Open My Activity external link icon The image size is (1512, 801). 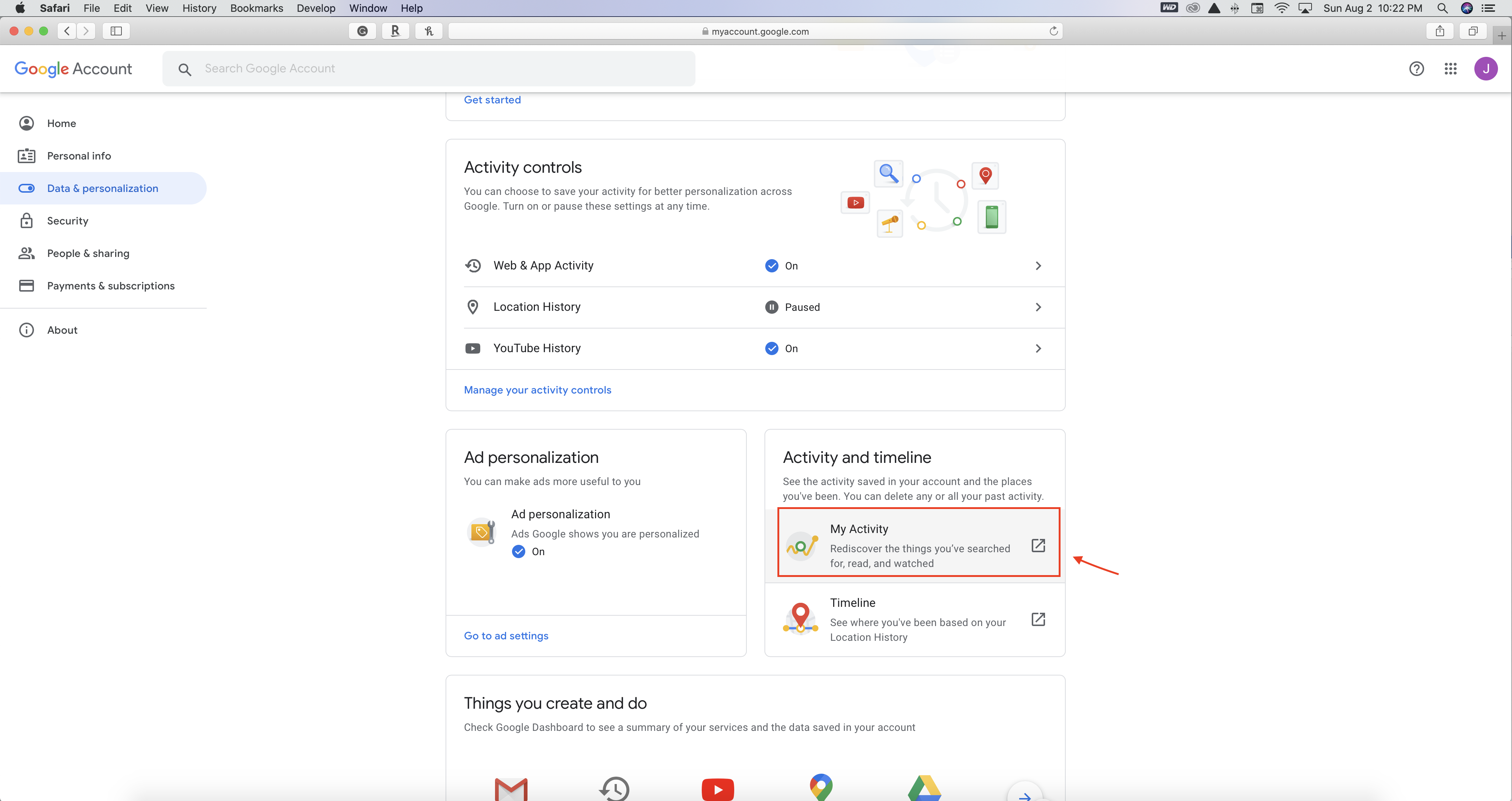click(1038, 545)
